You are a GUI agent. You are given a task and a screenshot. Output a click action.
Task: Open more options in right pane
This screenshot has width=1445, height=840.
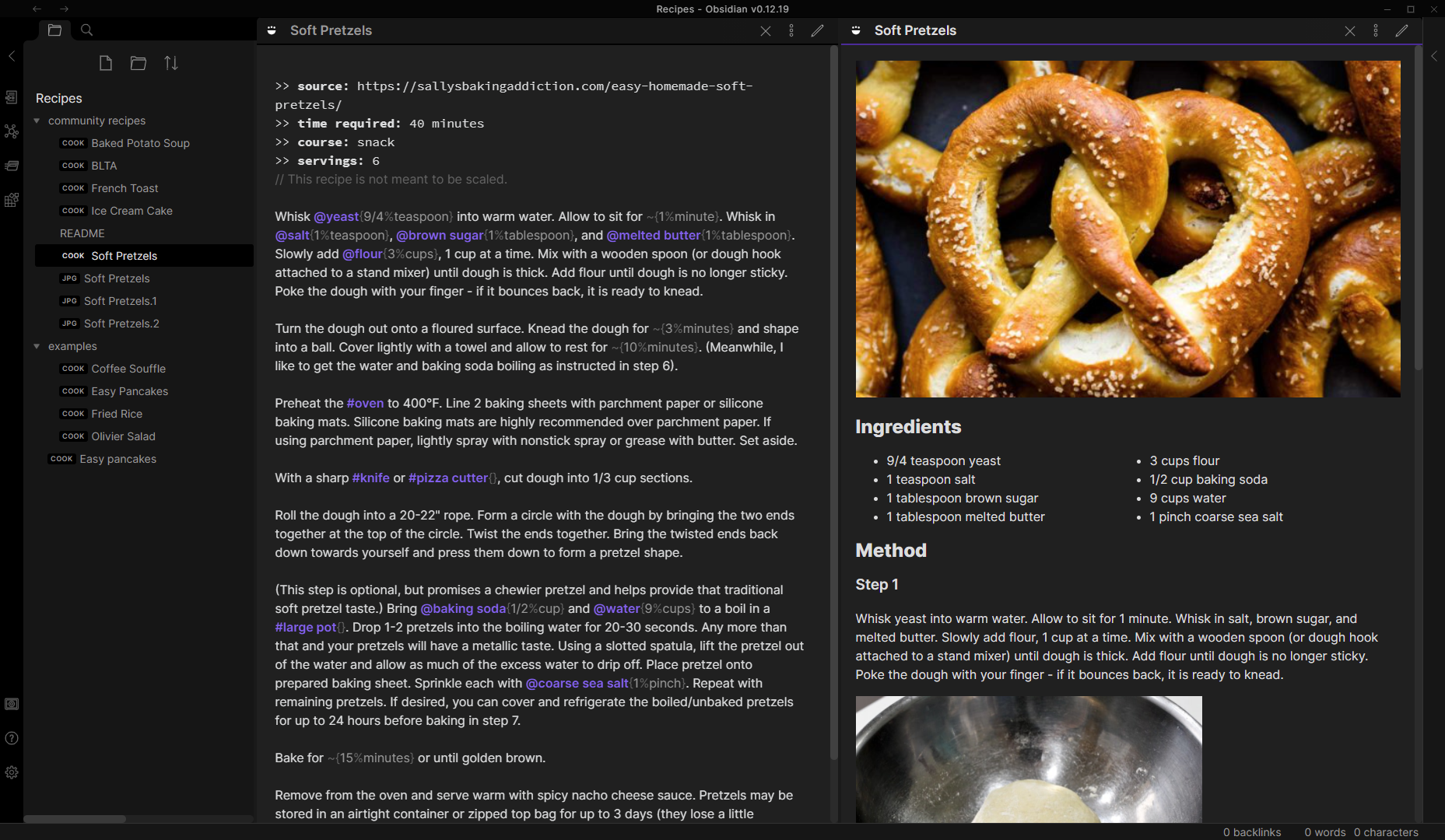1376,31
